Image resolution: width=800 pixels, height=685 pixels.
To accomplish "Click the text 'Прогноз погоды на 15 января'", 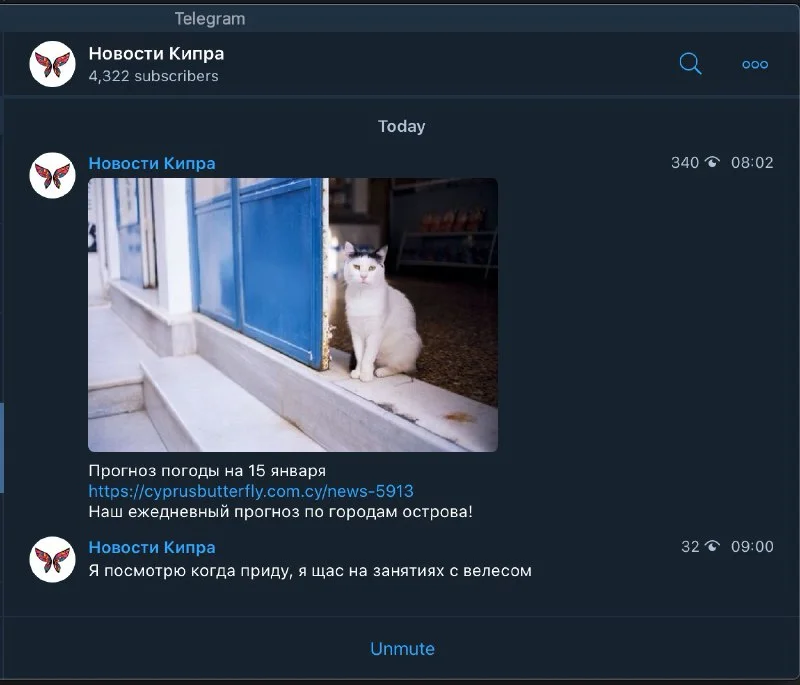I will pyautogui.click(x=207, y=470).
